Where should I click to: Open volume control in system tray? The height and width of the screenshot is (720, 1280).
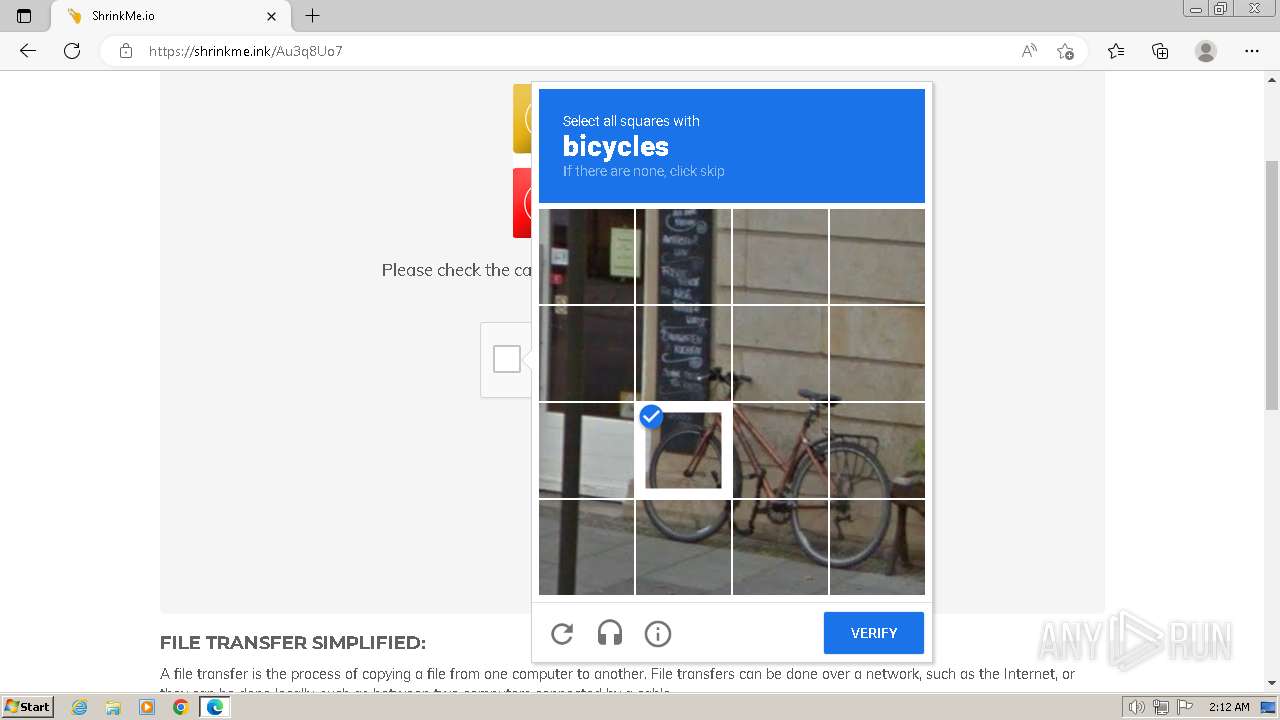coord(1137,707)
